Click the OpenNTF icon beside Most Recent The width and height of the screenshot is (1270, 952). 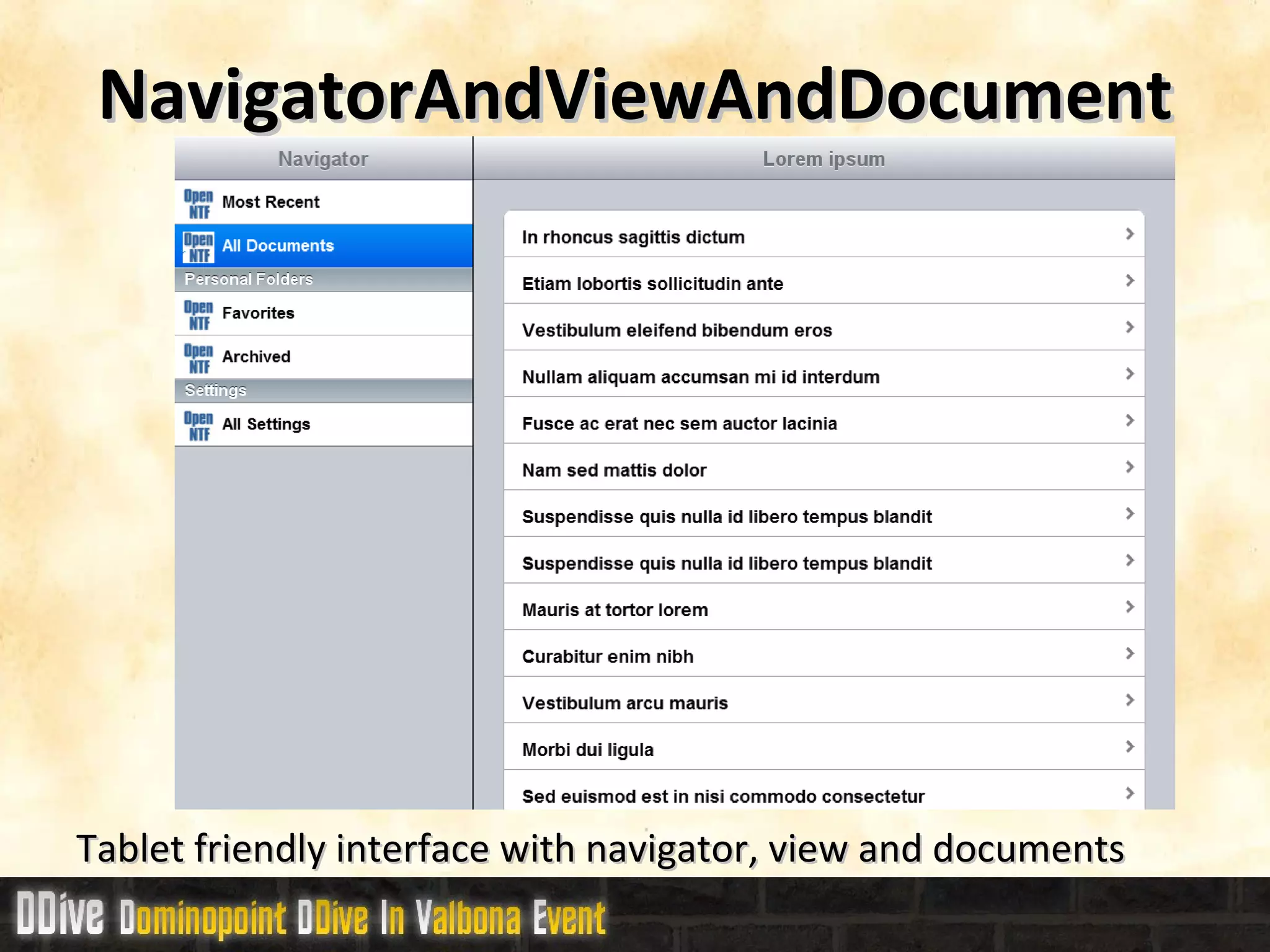198,203
